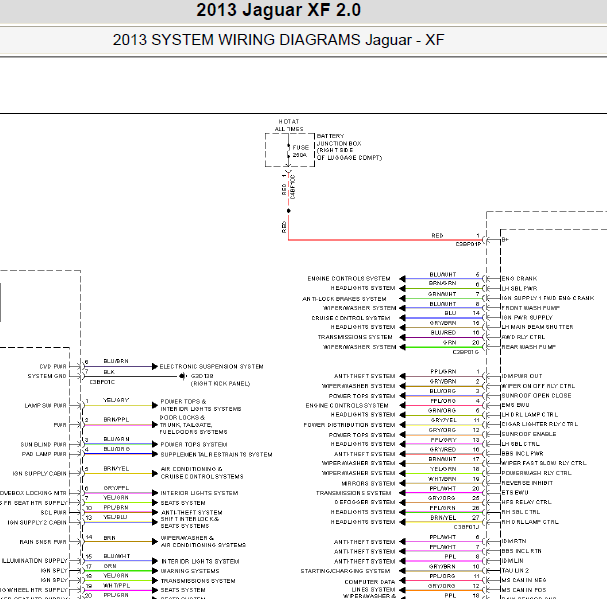Image resolution: width=607 pixels, height=599 pixels.
Task: Select 'ANTI-LOCK BRAKES SYSTEM' text
Action: click(344, 299)
